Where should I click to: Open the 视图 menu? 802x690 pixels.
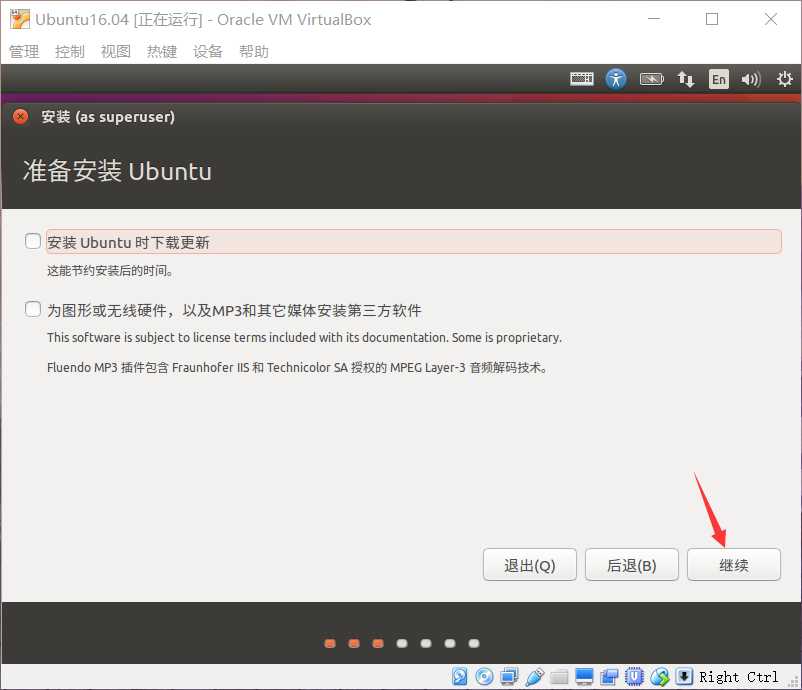pos(116,51)
